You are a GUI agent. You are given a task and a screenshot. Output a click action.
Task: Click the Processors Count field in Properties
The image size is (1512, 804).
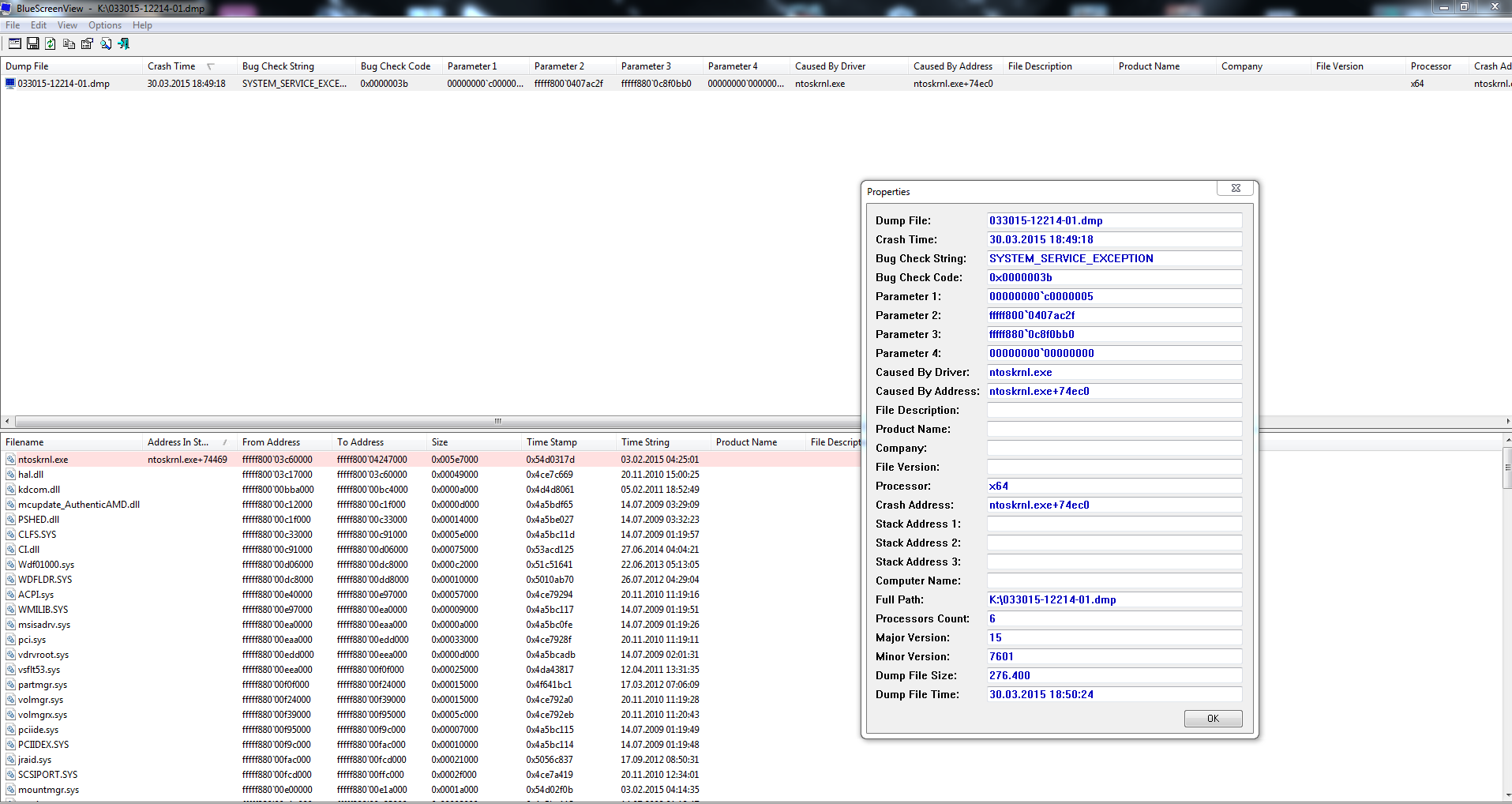click(1114, 619)
